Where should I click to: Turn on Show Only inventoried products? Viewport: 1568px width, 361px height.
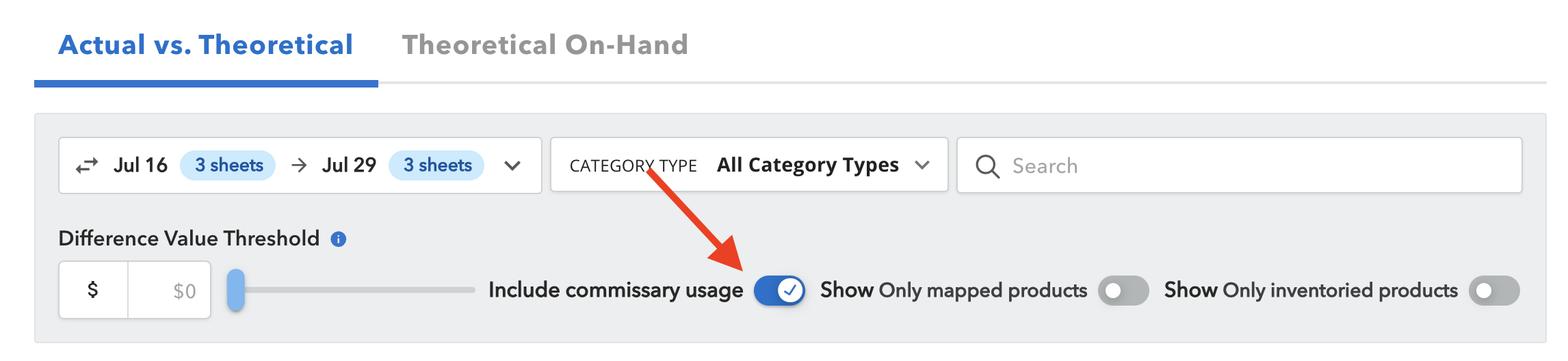pyautogui.click(x=1494, y=291)
